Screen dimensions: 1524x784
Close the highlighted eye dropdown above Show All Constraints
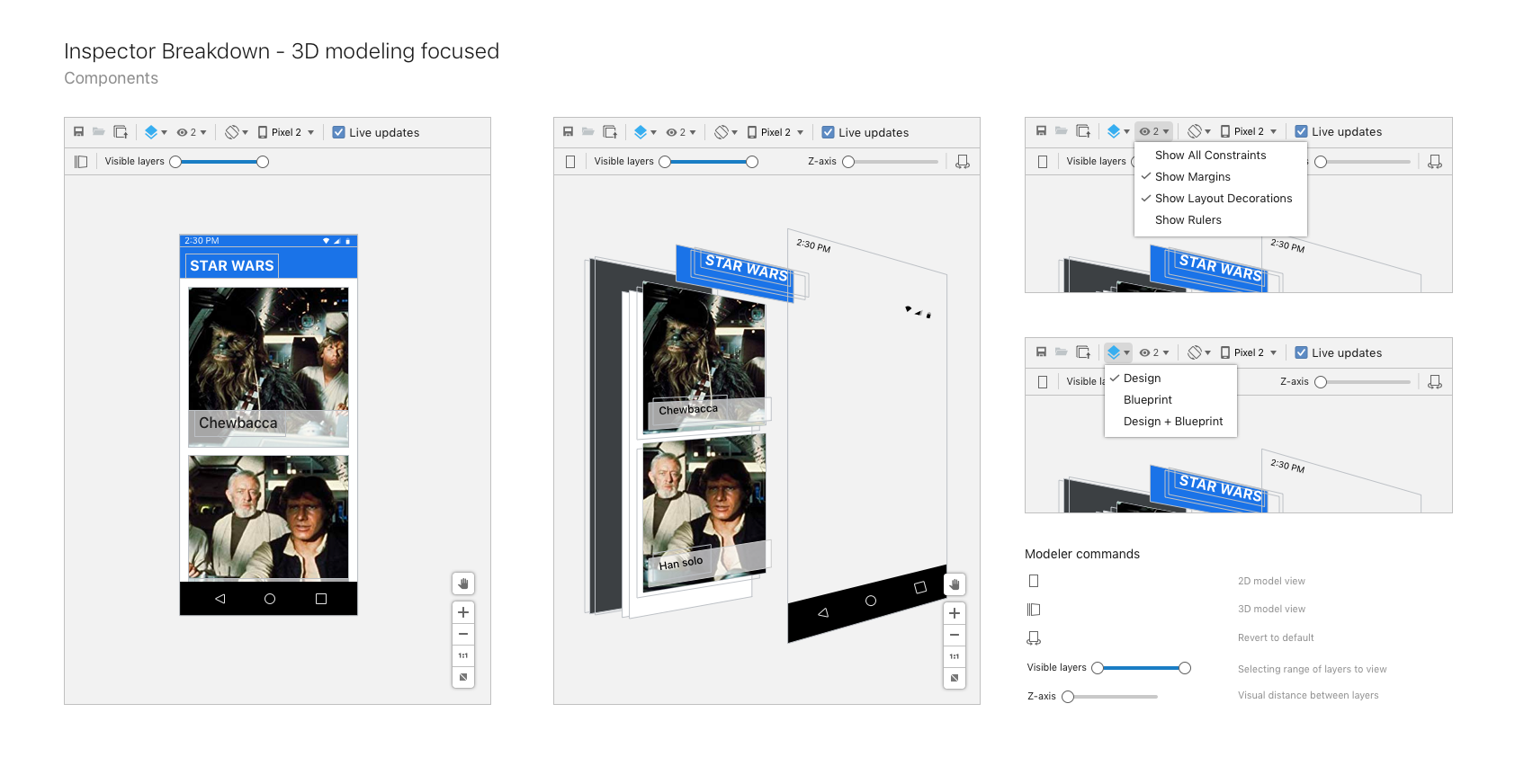point(1154,131)
